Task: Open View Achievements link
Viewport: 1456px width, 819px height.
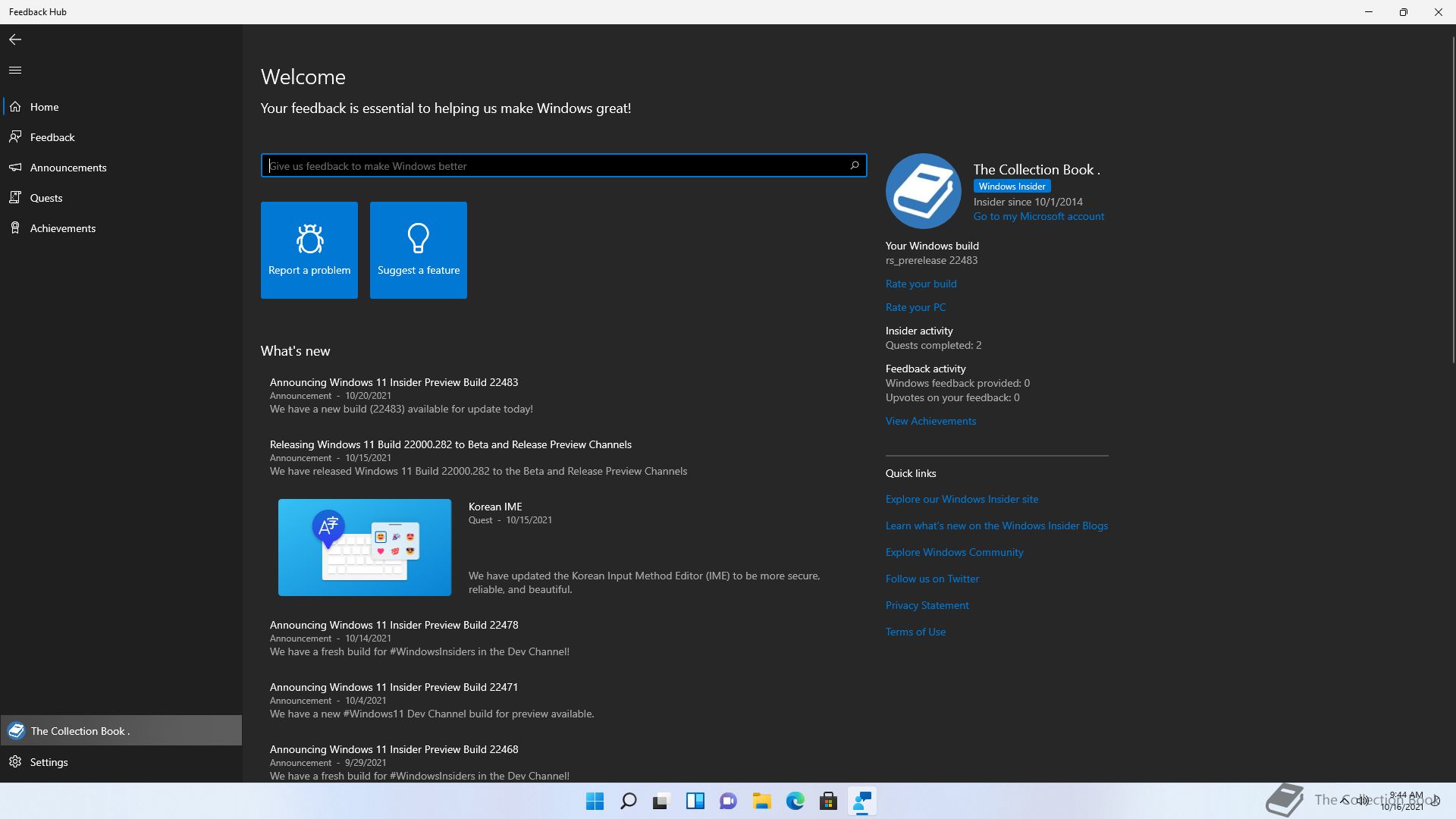Action: 930,421
